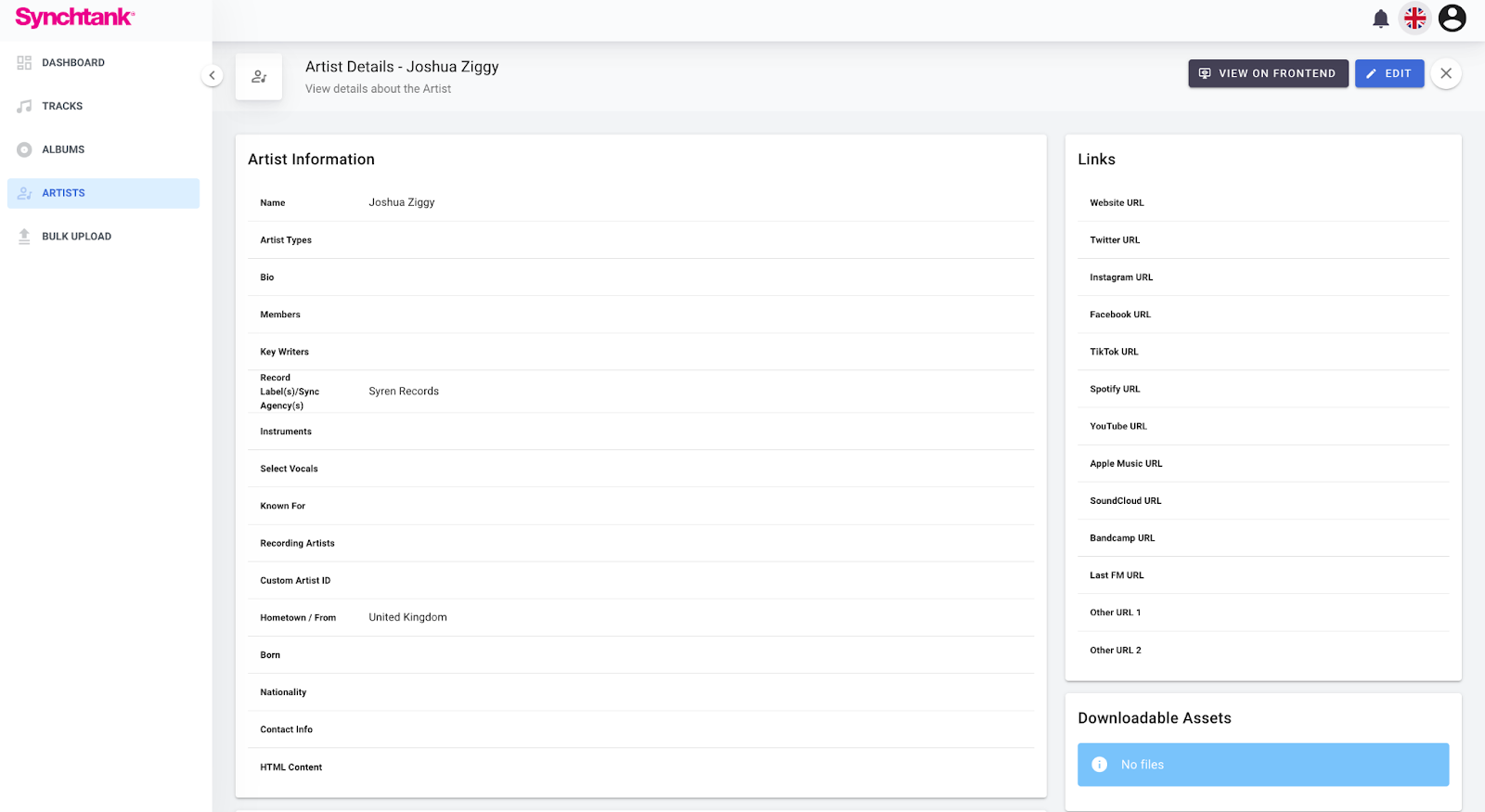Click the Albums disc icon
The width and height of the screenshot is (1485, 812).
(x=24, y=149)
